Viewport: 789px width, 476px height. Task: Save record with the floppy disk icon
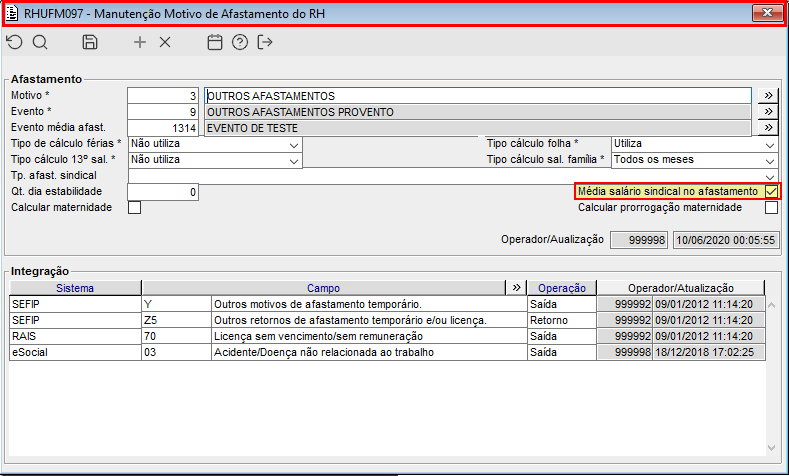click(90, 42)
